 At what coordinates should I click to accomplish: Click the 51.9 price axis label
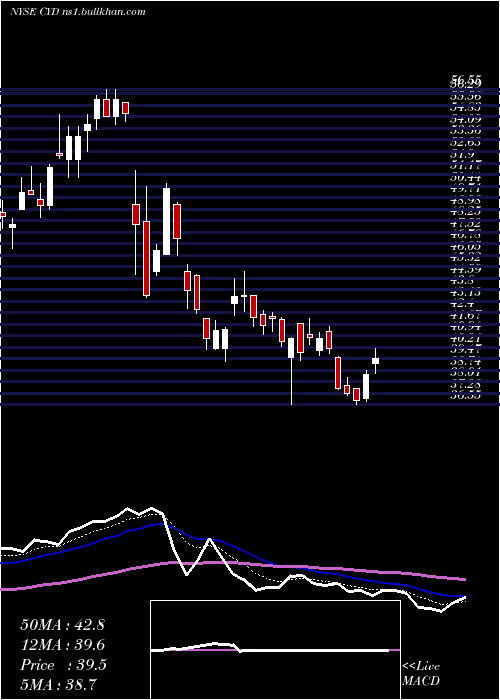461,154
